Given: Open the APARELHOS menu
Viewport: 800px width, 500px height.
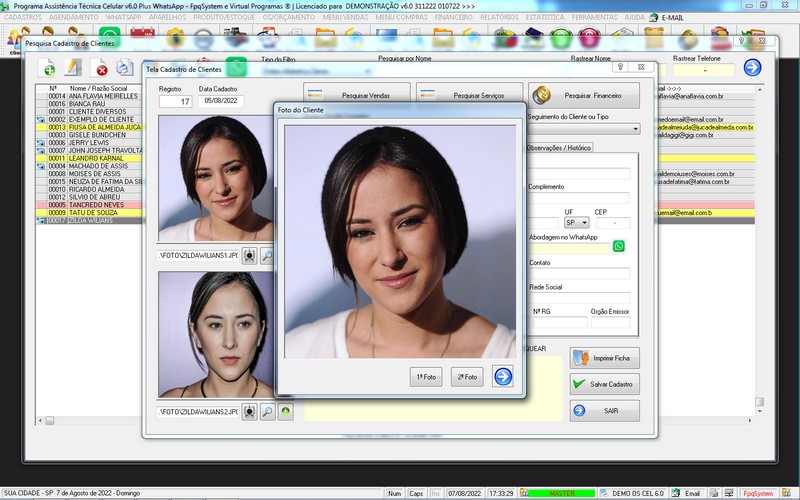Looking at the screenshot, I should pyautogui.click(x=167, y=17).
